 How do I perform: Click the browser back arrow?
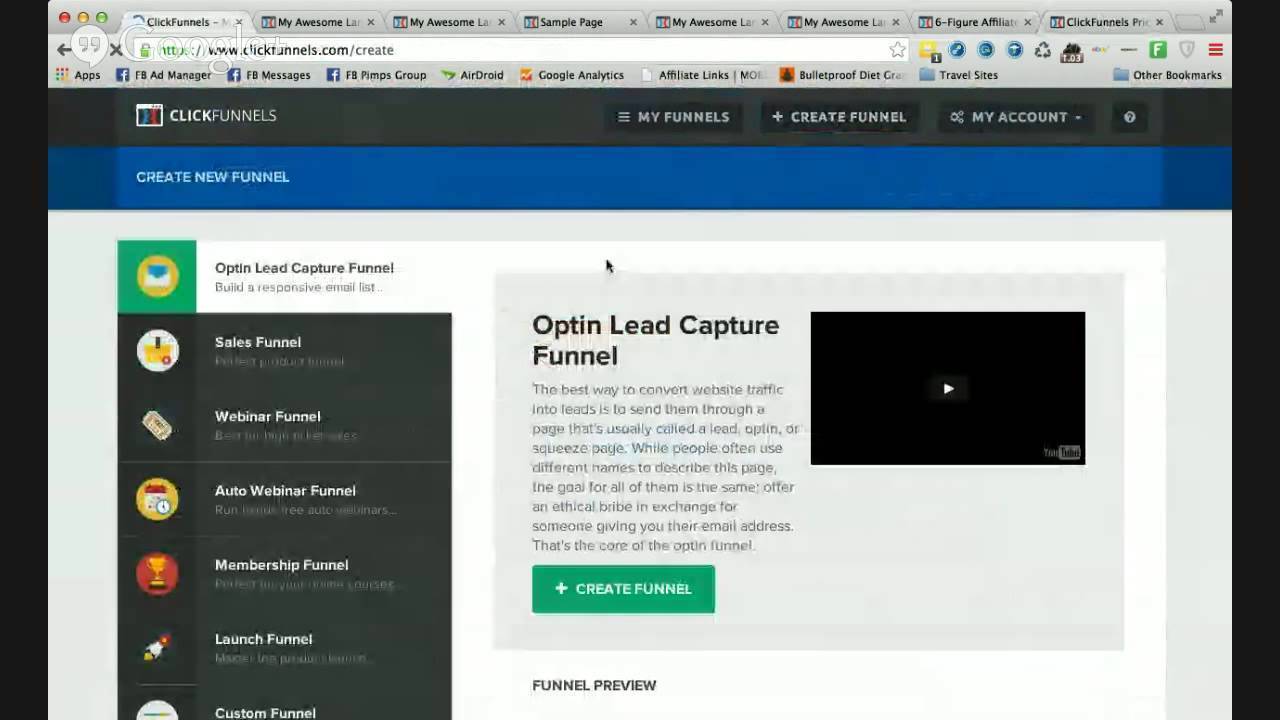(65, 50)
